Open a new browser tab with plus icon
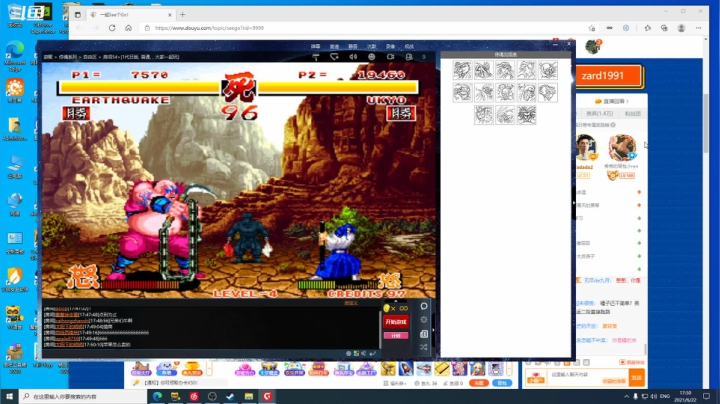Screen dimensions: 720x404 (x=182, y=15)
